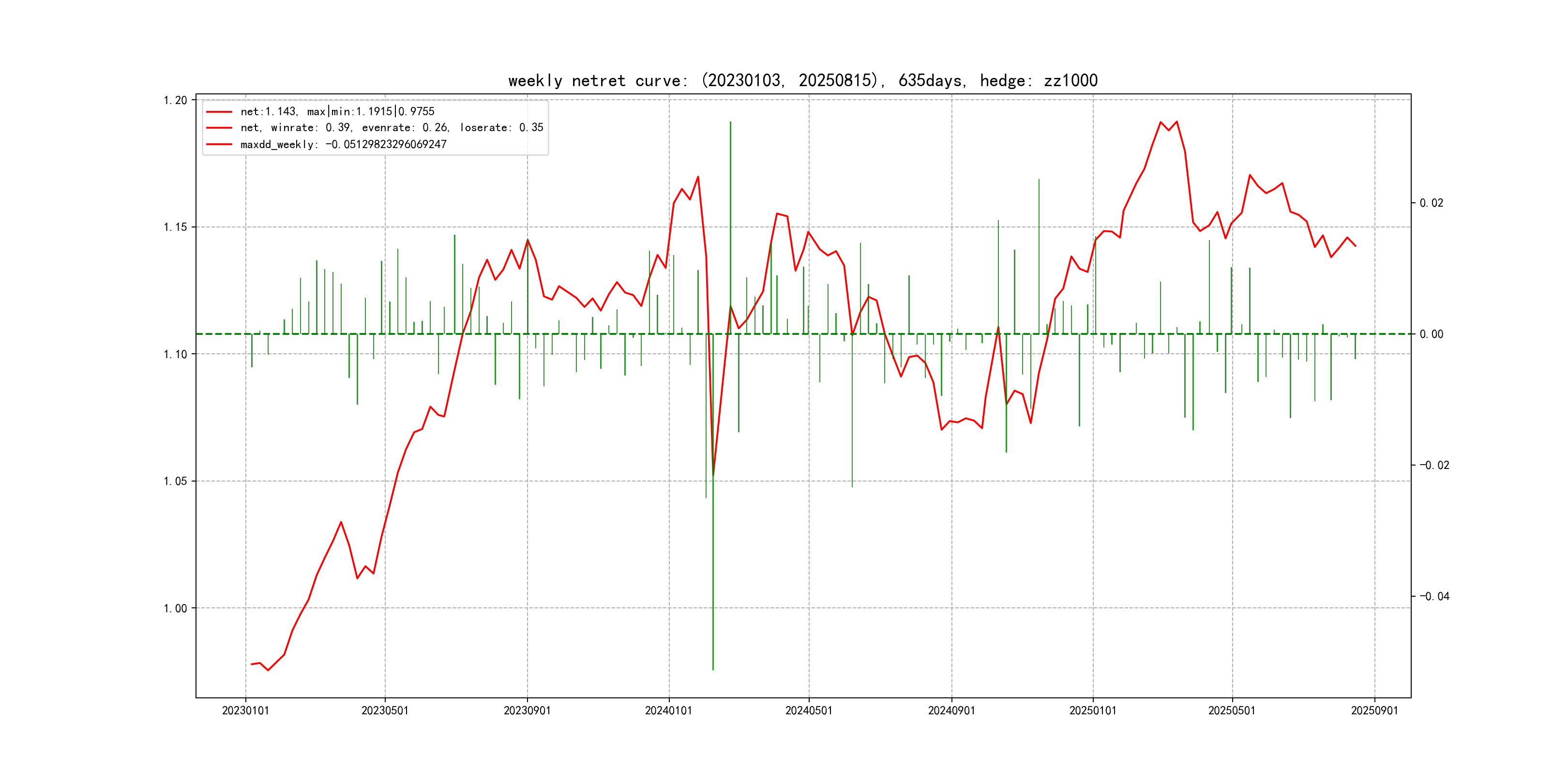Click the -0.04 right axis label
Image resolution: width=1568 pixels, height=784 pixels.
[1434, 596]
